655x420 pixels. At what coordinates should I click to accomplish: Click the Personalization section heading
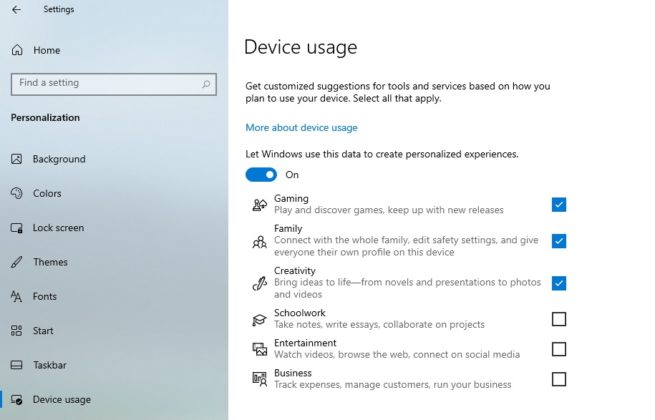click(x=45, y=117)
